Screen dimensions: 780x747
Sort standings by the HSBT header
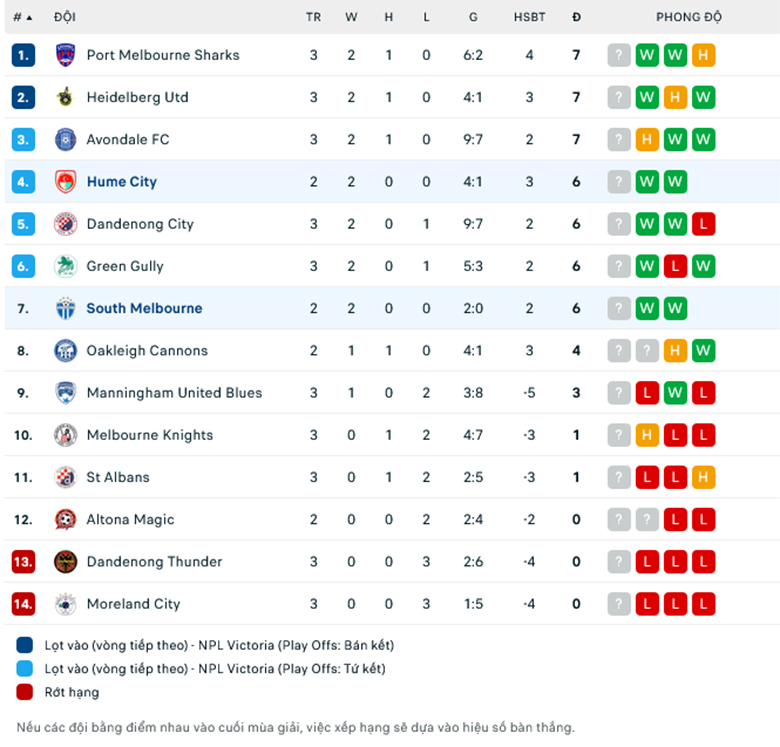click(529, 17)
